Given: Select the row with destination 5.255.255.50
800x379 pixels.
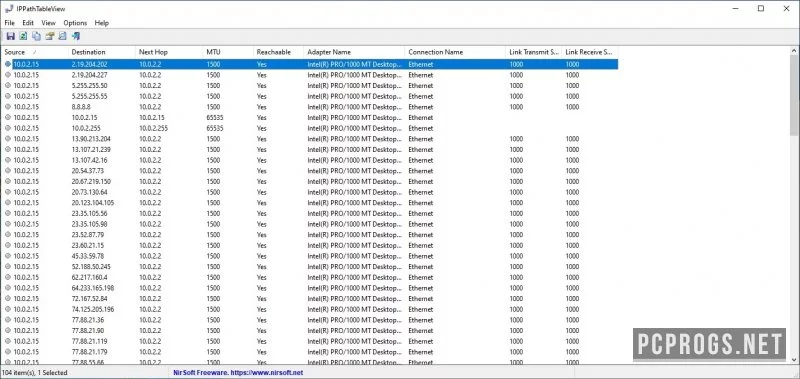Looking at the screenshot, I should point(309,86).
